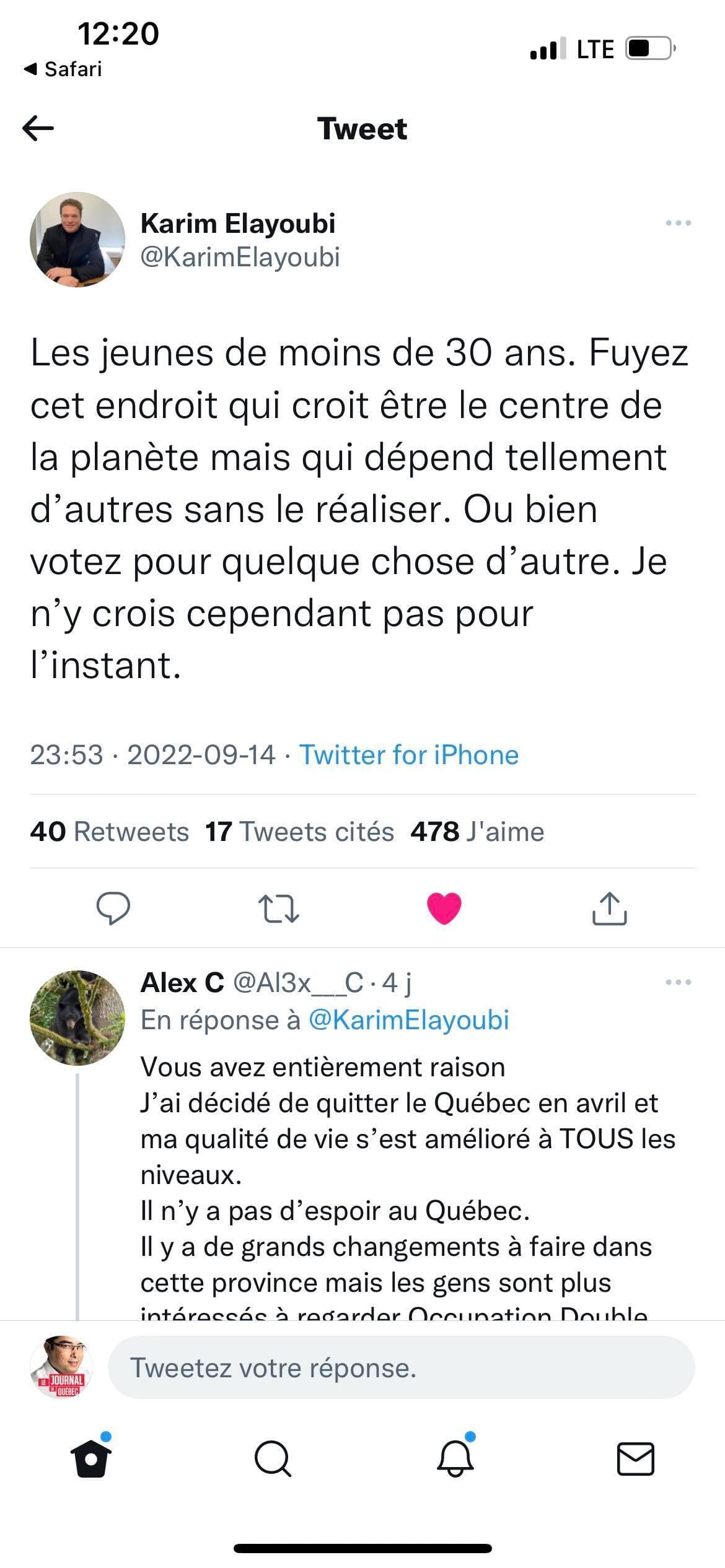Return to Safari via status bar link
The width and height of the screenshot is (725, 1568).
tap(62, 69)
